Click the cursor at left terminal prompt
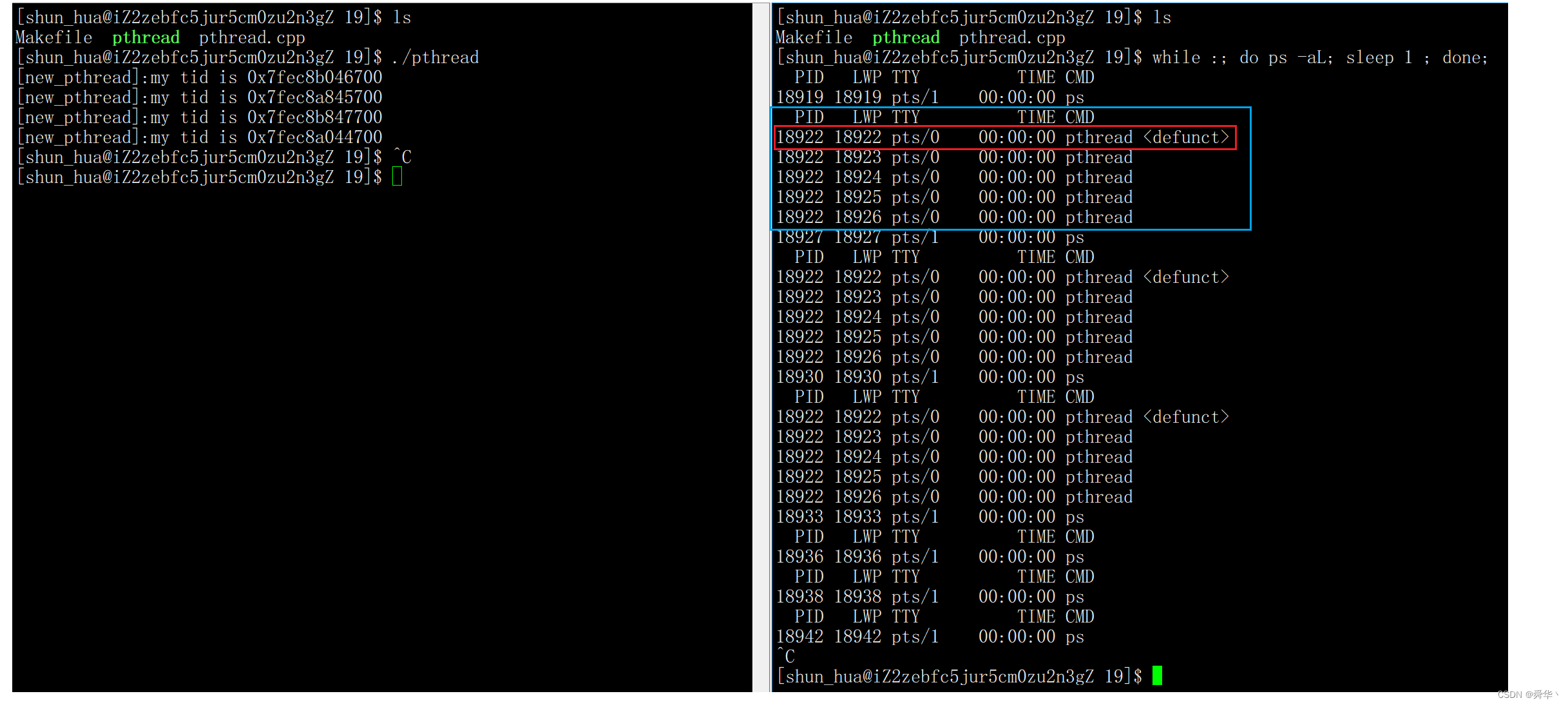Viewport: 1568px width, 705px height. coord(397,177)
